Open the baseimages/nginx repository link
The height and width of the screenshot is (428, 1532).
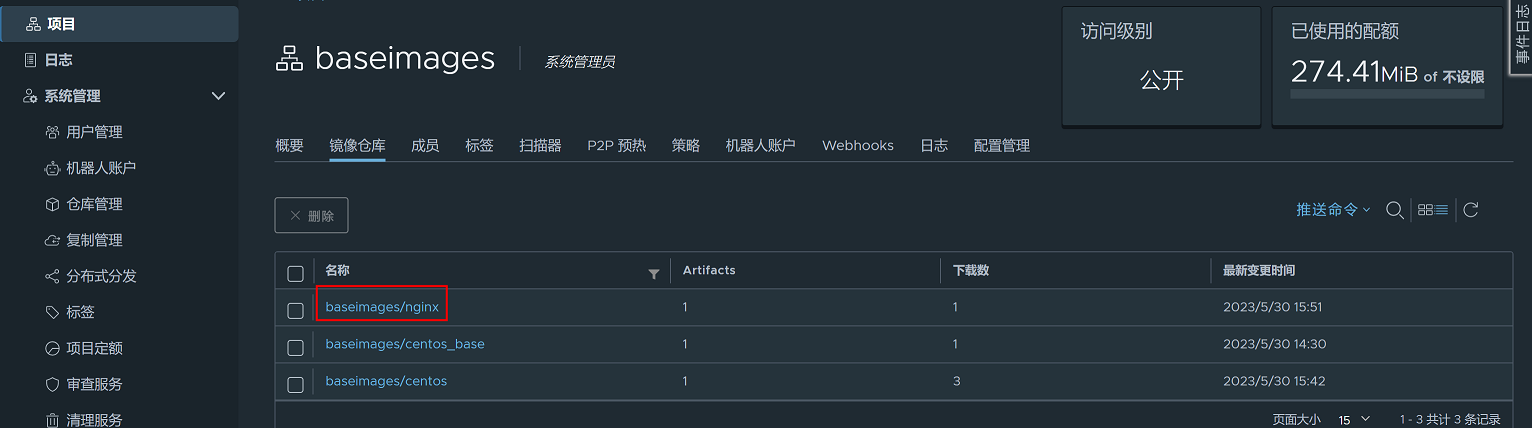point(382,307)
